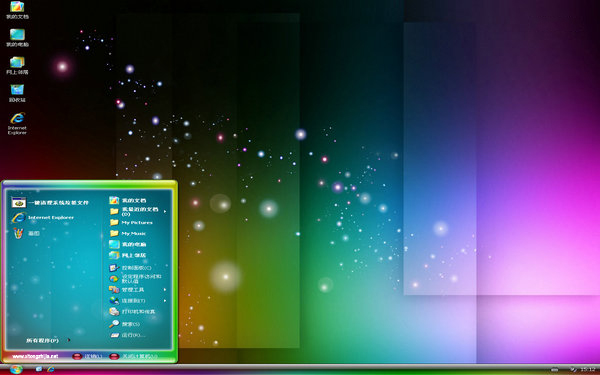Open Internet Explorer desktop icon

pos(17,123)
